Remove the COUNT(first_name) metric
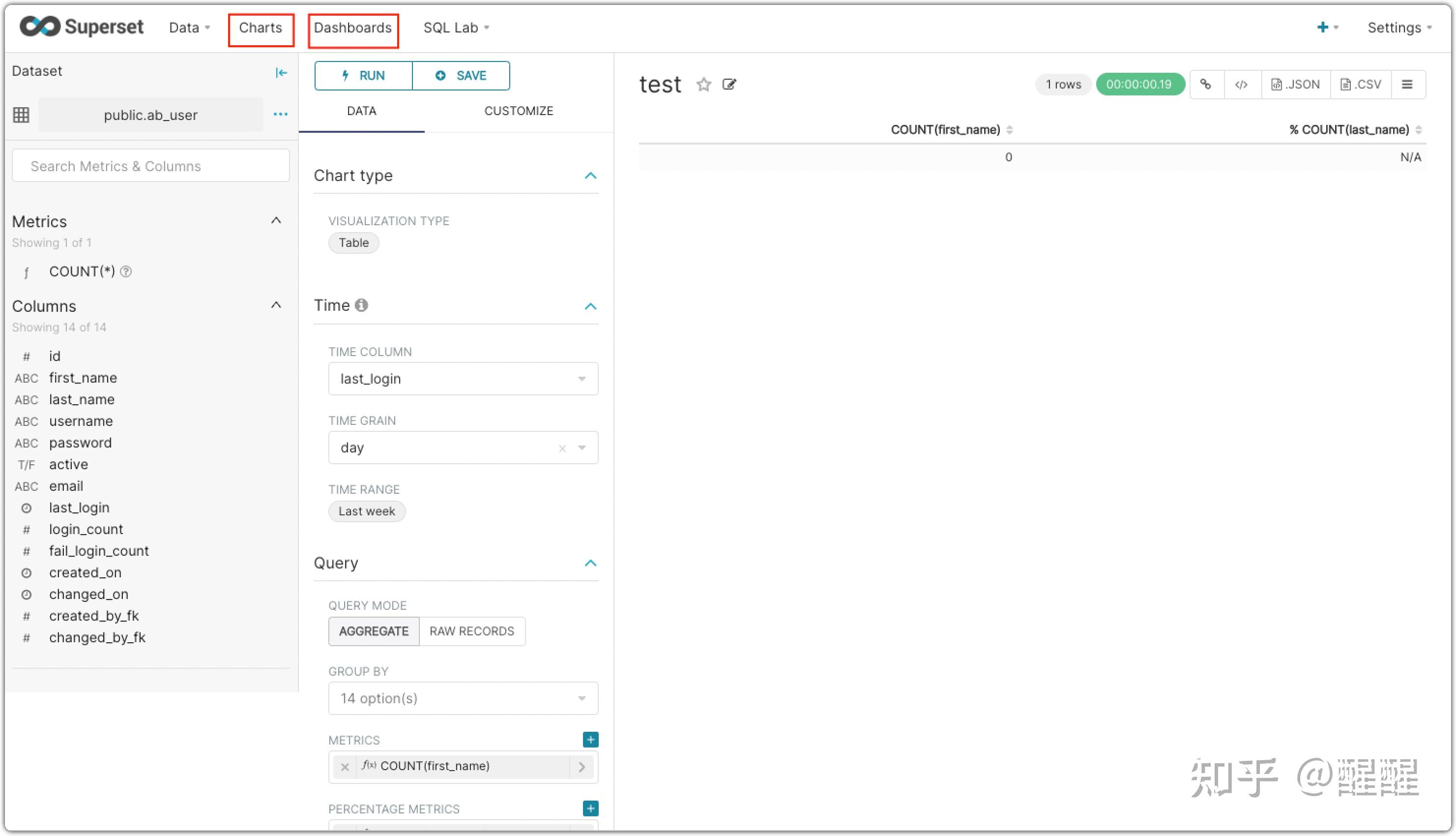Screen dimensions: 1456x836 point(345,767)
